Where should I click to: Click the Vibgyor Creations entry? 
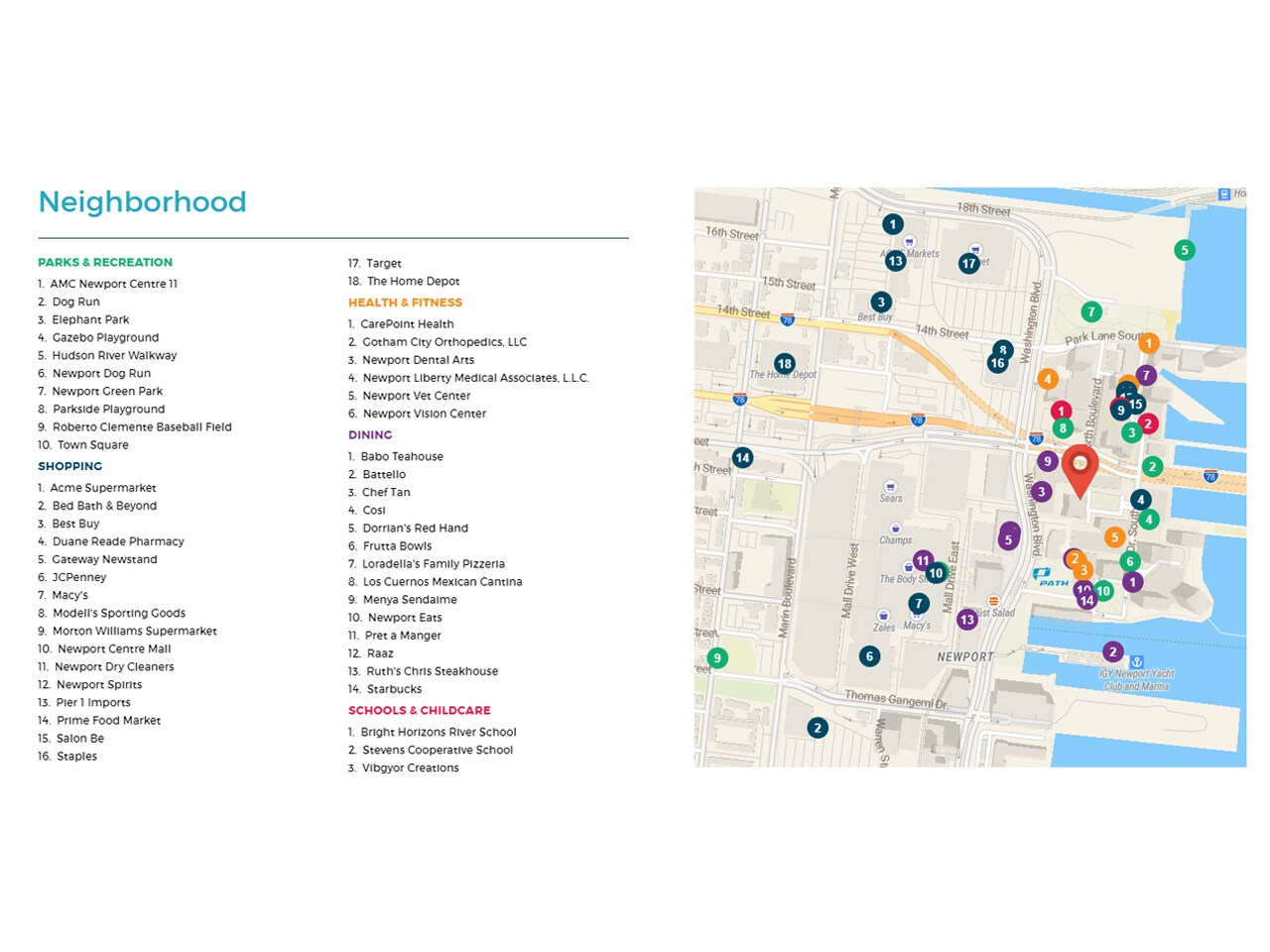pyautogui.click(x=404, y=769)
